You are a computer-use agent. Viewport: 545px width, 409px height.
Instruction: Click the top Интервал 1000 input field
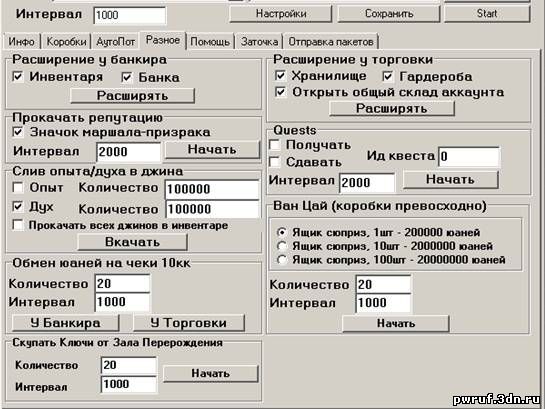tap(130, 15)
